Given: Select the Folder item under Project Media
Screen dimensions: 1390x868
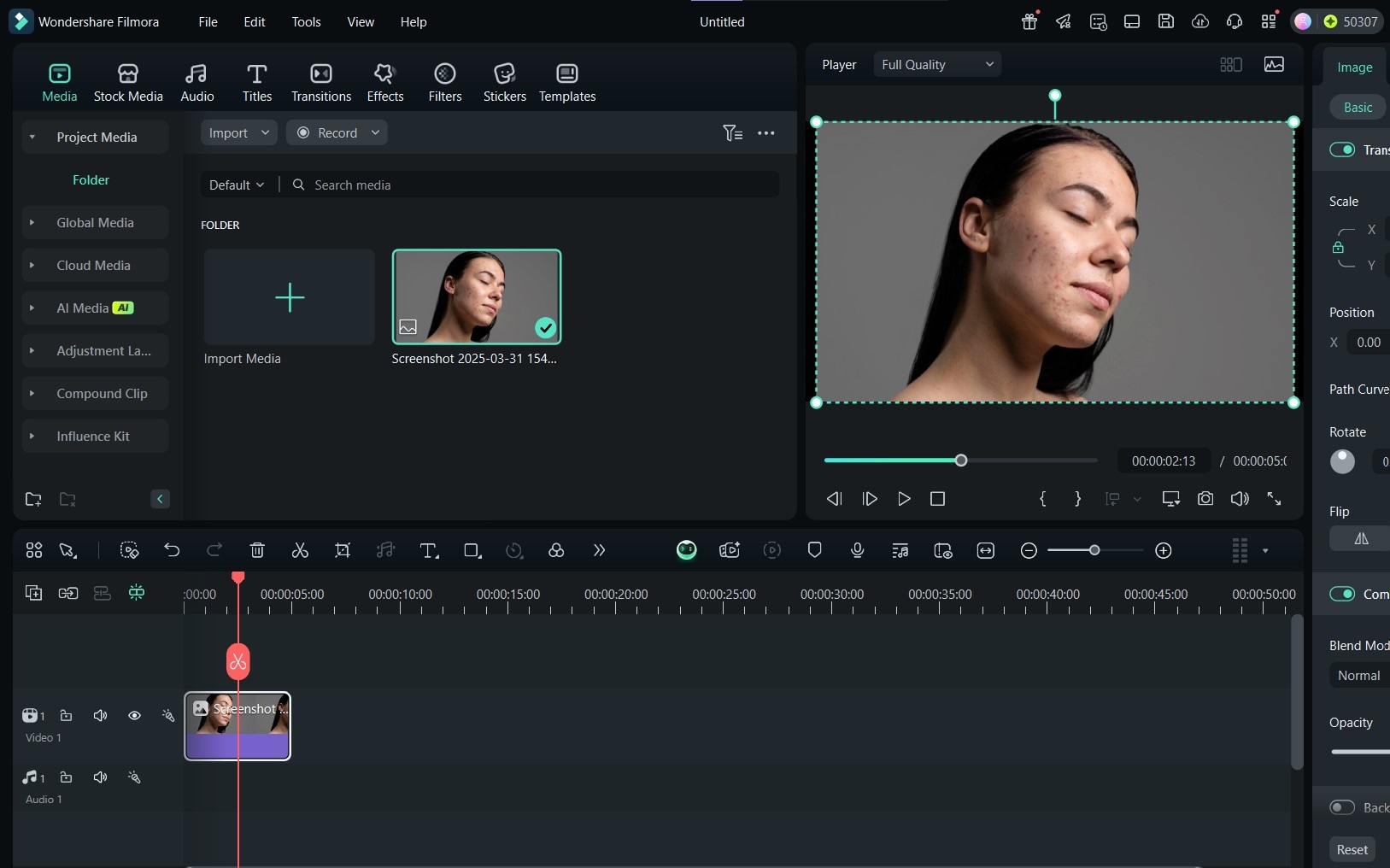Looking at the screenshot, I should point(91,180).
